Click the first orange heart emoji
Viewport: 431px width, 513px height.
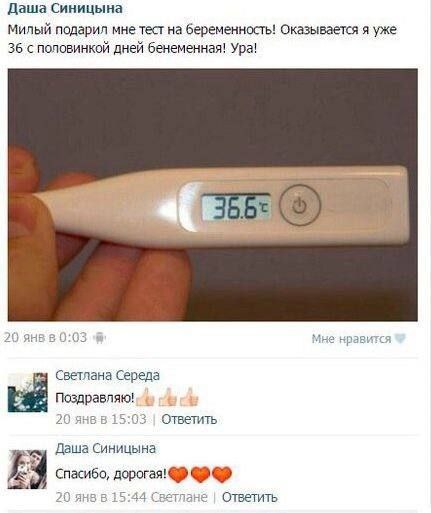tap(179, 474)
